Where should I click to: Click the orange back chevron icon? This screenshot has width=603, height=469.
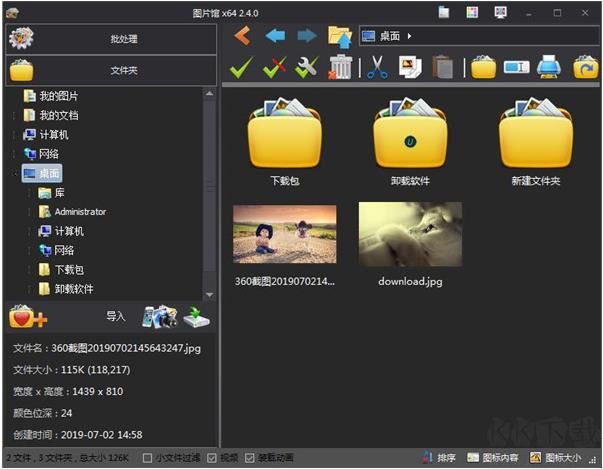[x=242, y=36]
